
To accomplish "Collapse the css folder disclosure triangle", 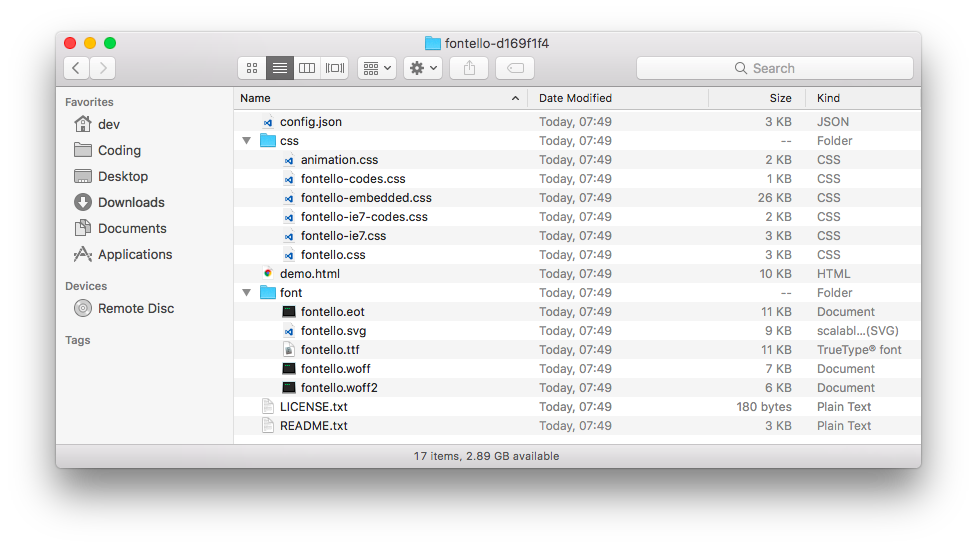I will coord(247,141).
